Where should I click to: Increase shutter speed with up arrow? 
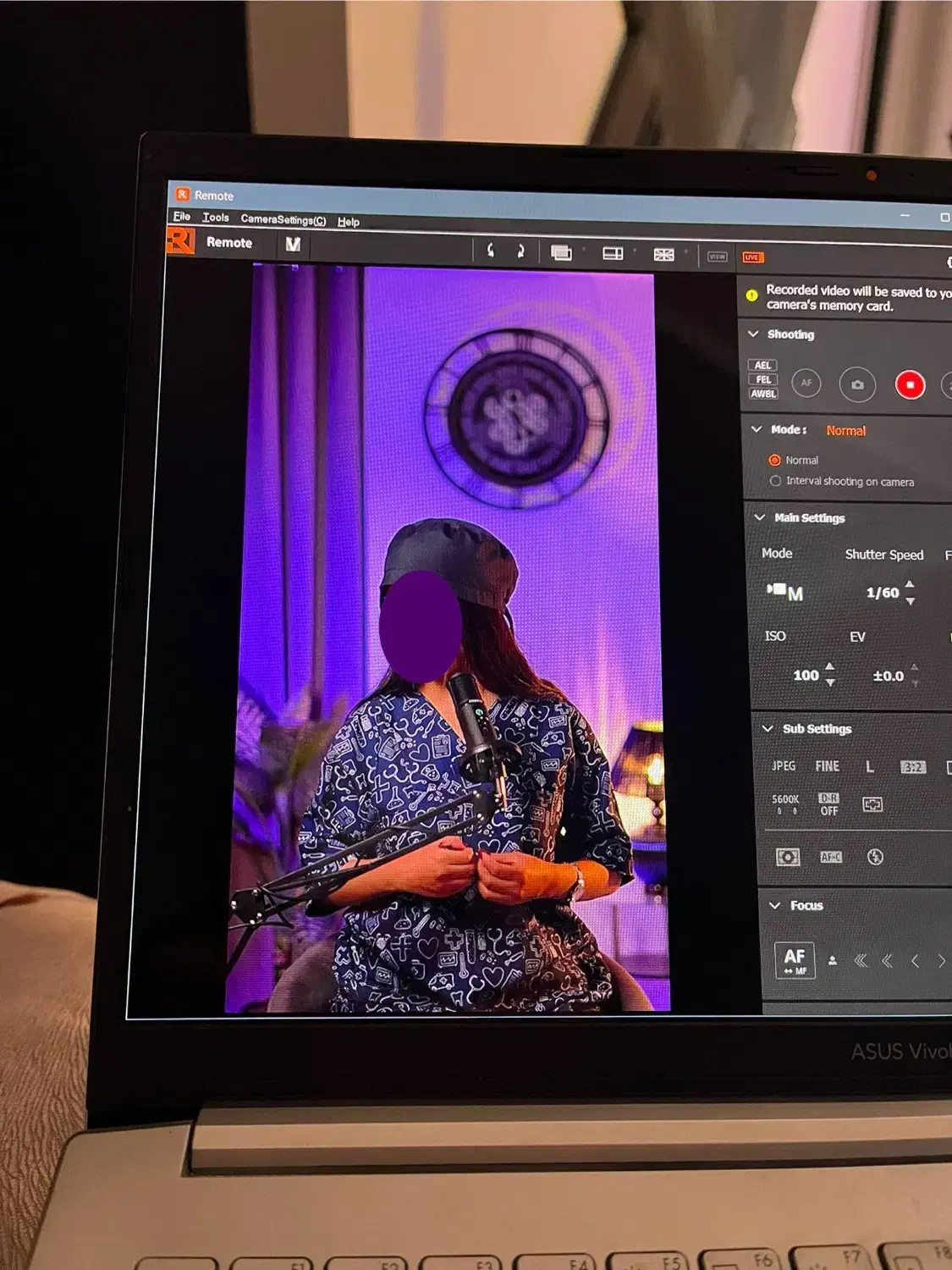tap(910, 584)
